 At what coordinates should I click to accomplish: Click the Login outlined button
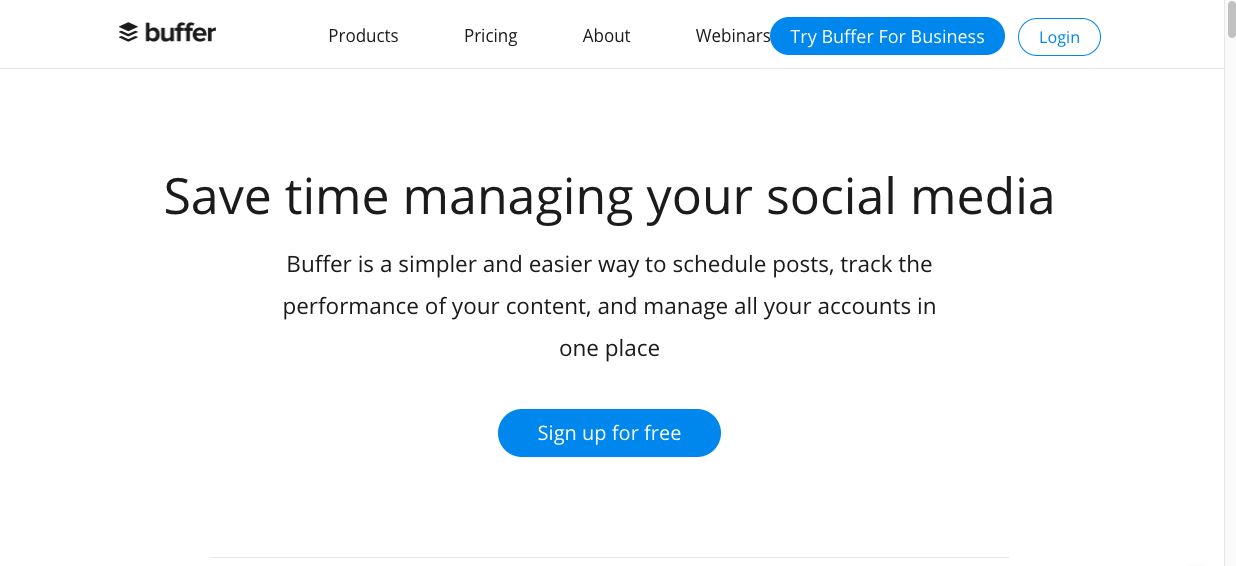1059,37
